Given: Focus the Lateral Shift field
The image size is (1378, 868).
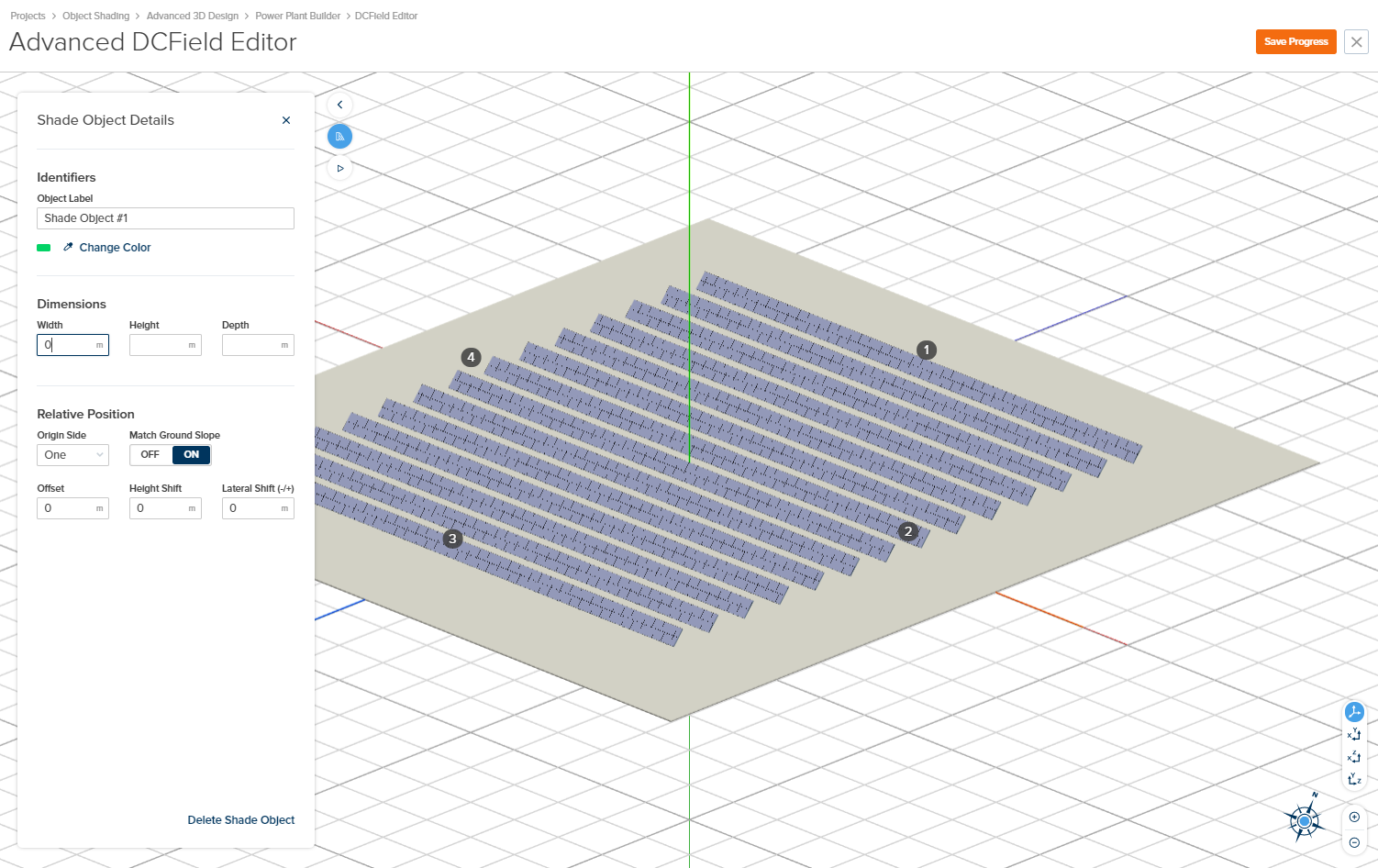Looking at the screenshot, I should [258, 508].
